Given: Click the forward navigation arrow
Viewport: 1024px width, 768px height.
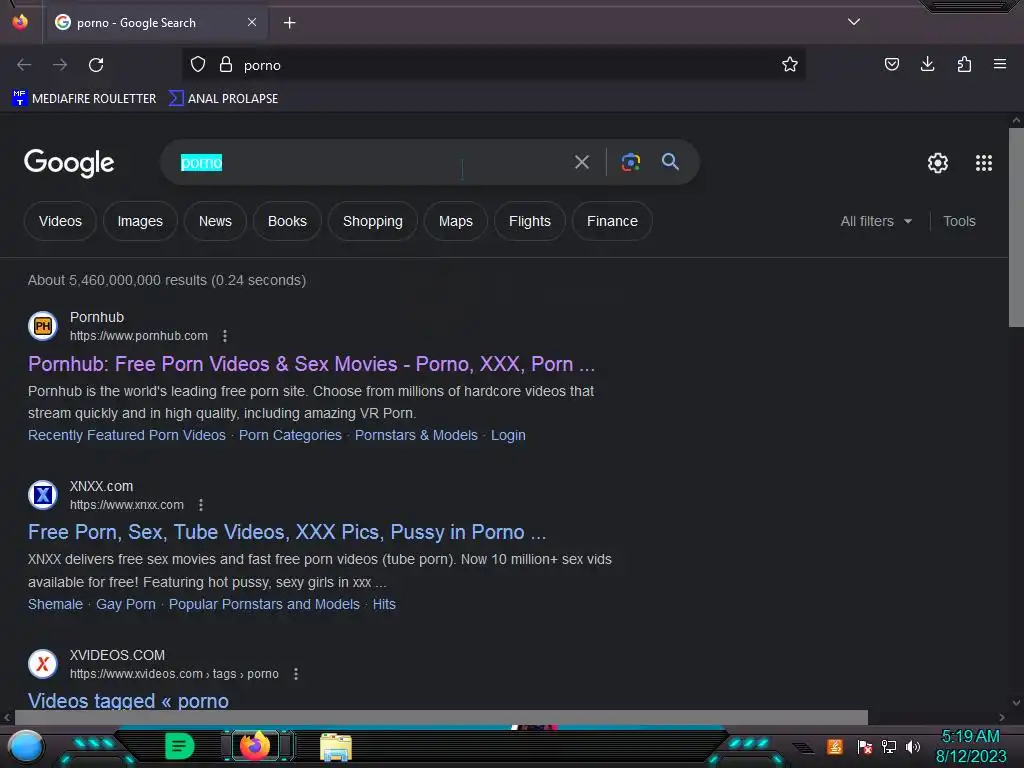Looking at the screenshot, I should click(60, 65).
